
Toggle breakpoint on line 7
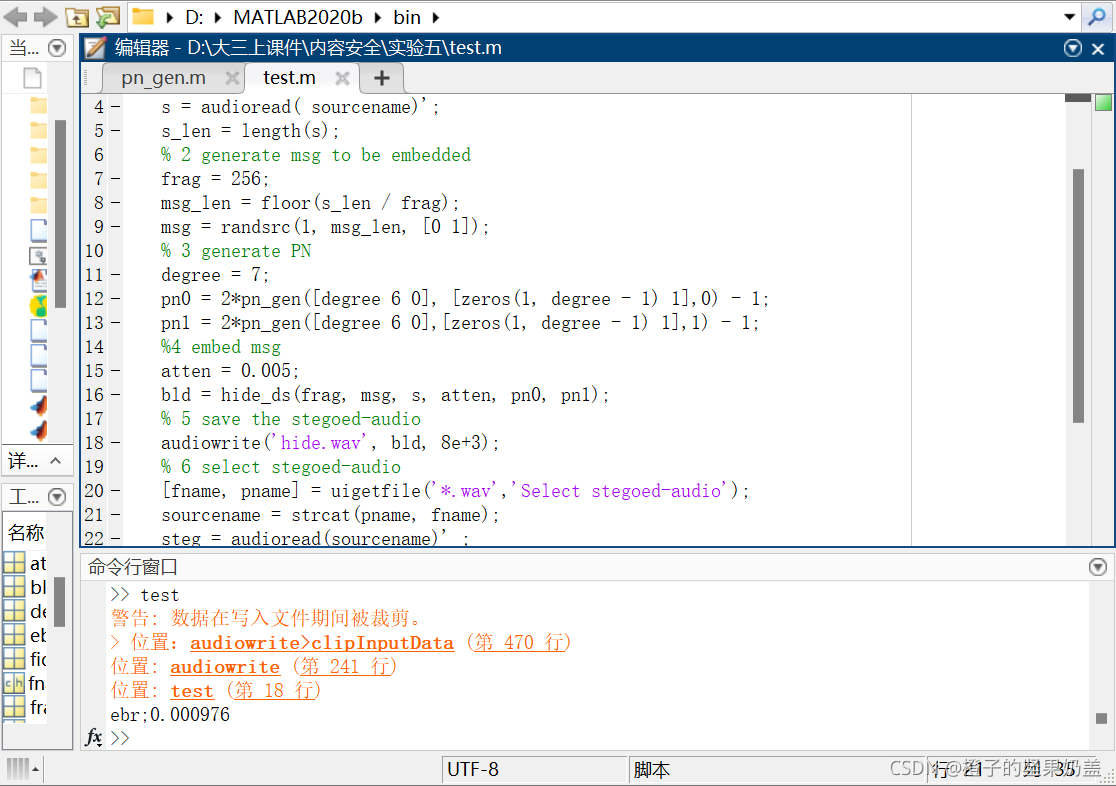point(115,179)
